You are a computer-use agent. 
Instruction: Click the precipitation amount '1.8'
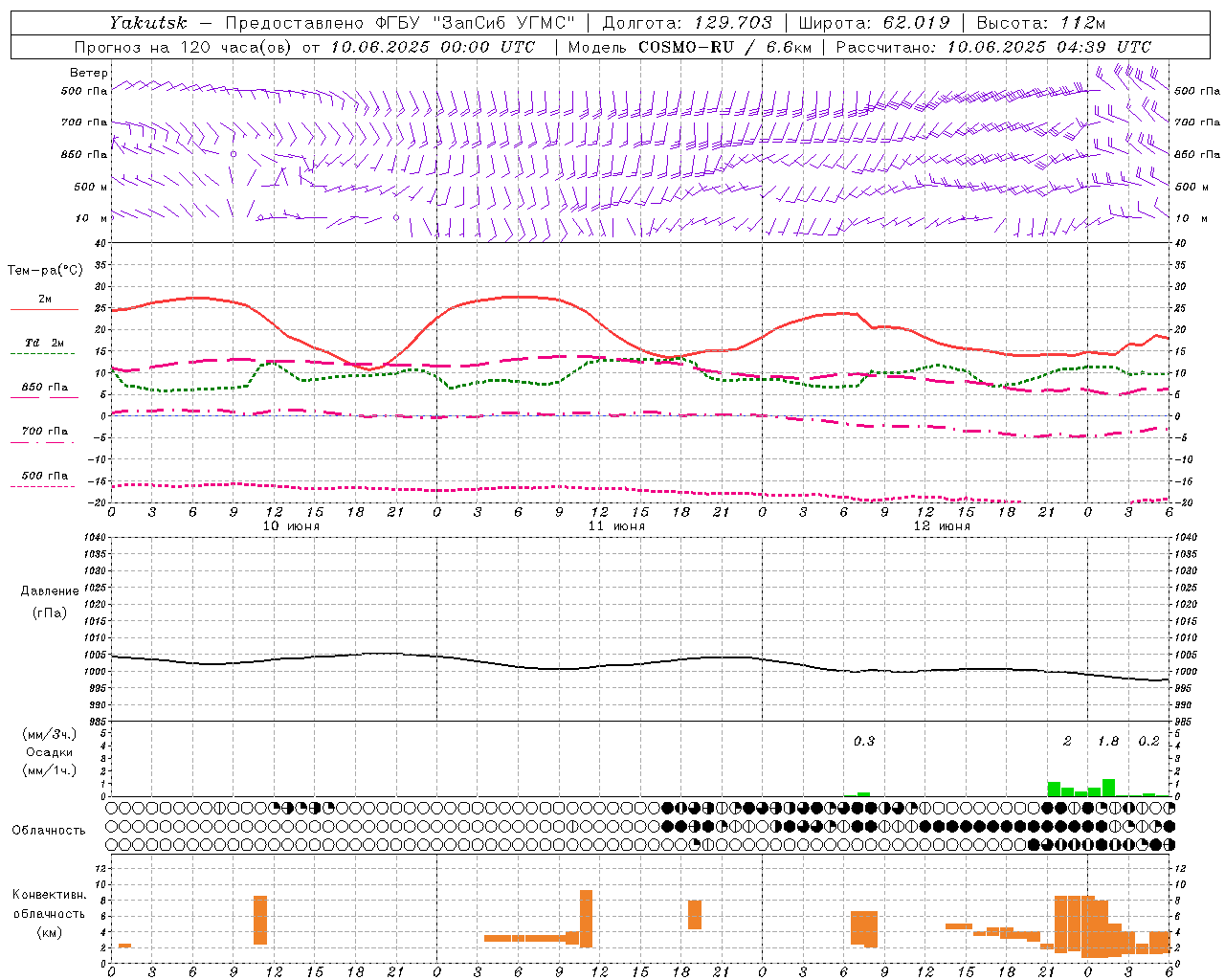pos(1108,741)
